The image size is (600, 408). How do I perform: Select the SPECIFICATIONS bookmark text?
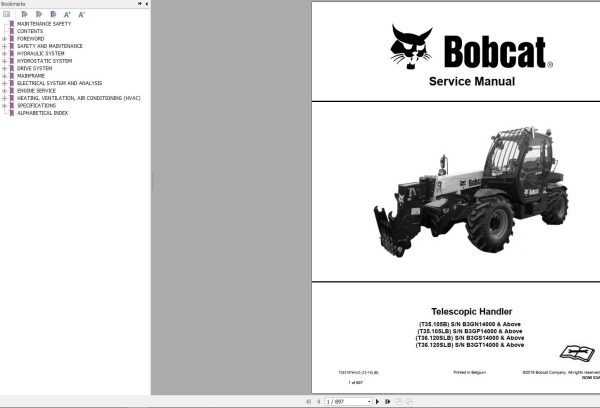(36, 106)
